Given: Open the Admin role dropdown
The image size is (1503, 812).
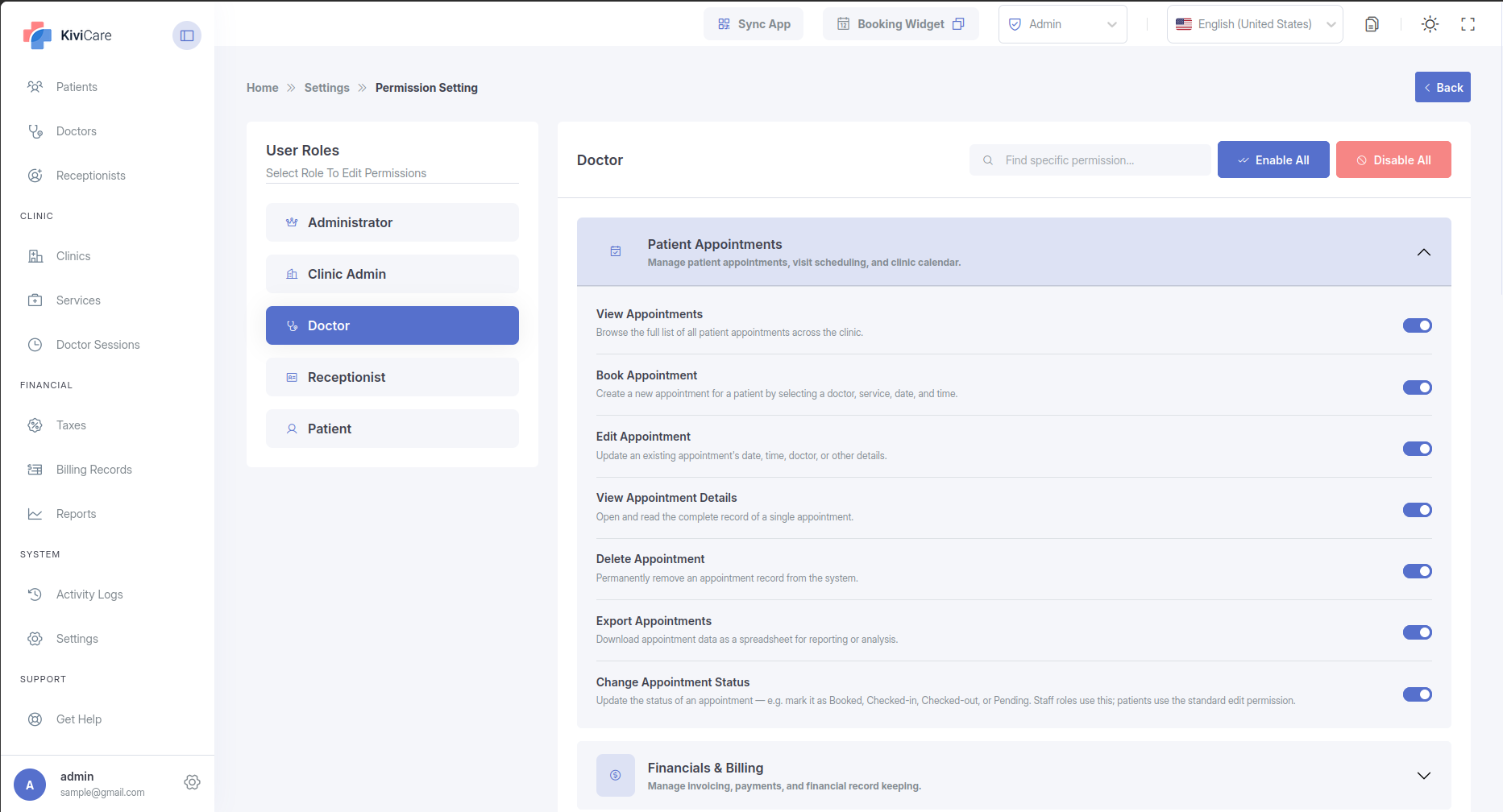Looking at the screenshot, I should 1062,24.
